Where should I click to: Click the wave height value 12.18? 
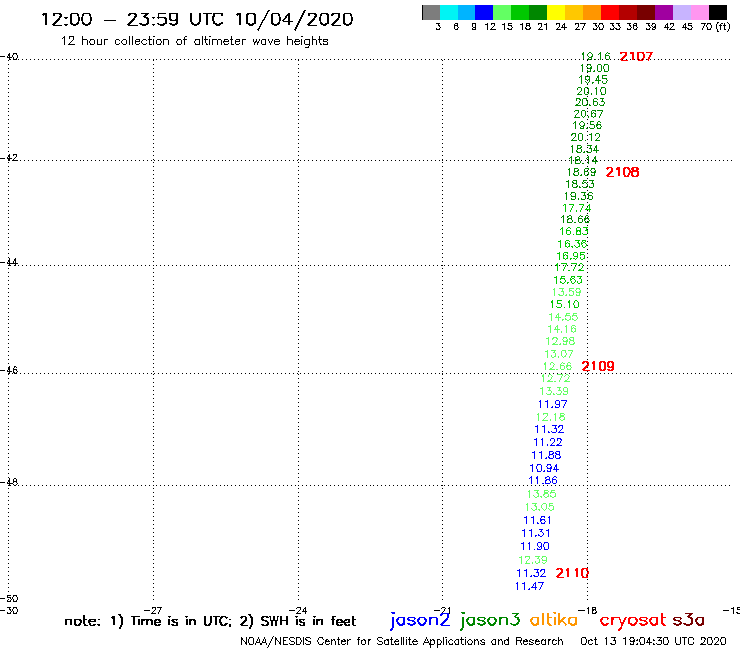551,417
